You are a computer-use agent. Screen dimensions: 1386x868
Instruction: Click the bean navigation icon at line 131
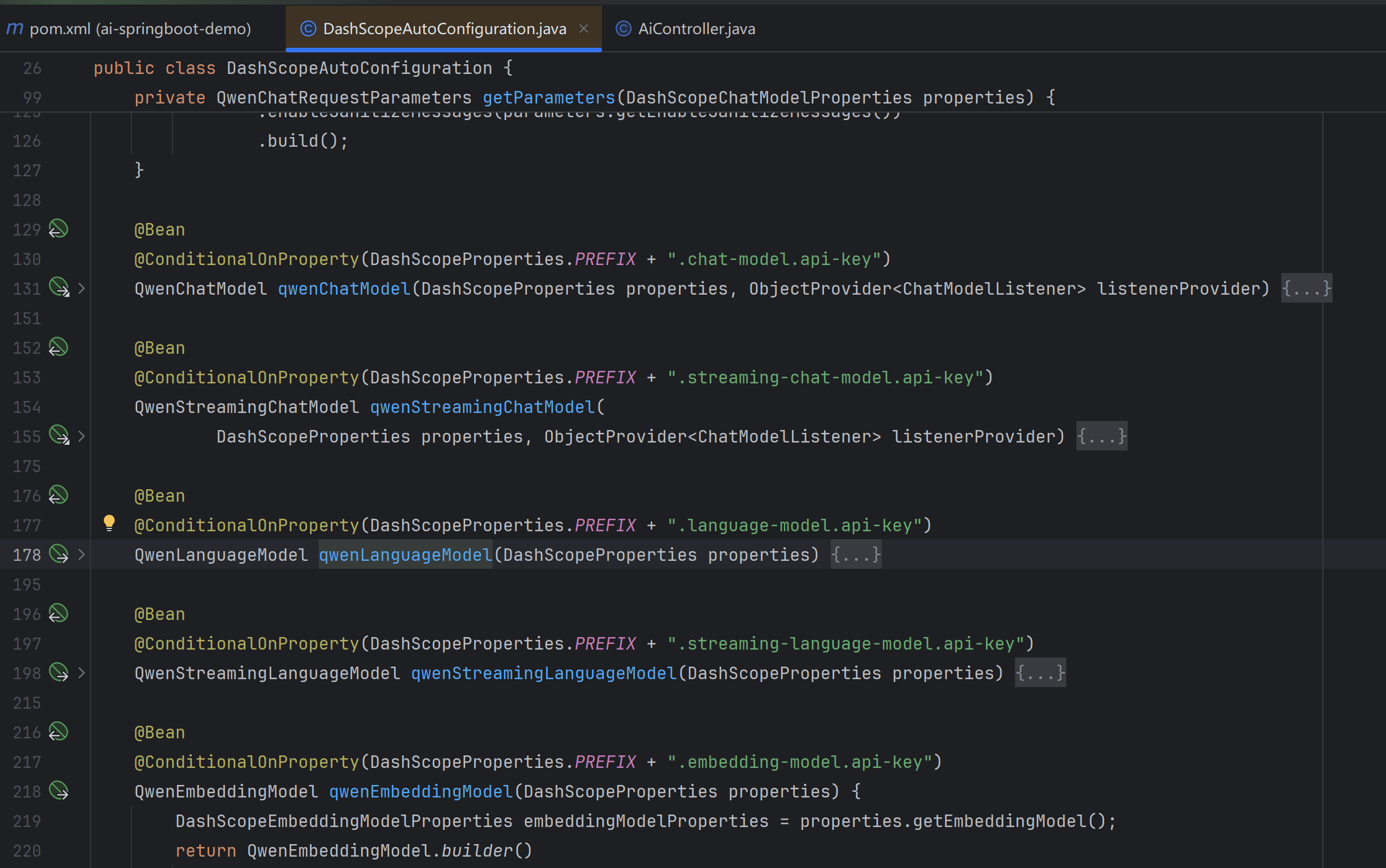pyautogui.click(x=59, y=287)
